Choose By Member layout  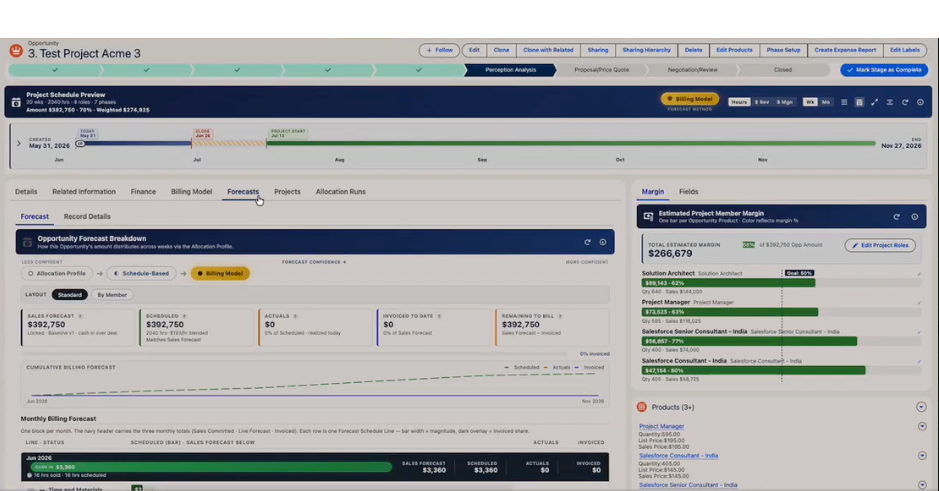coord(112,295)
